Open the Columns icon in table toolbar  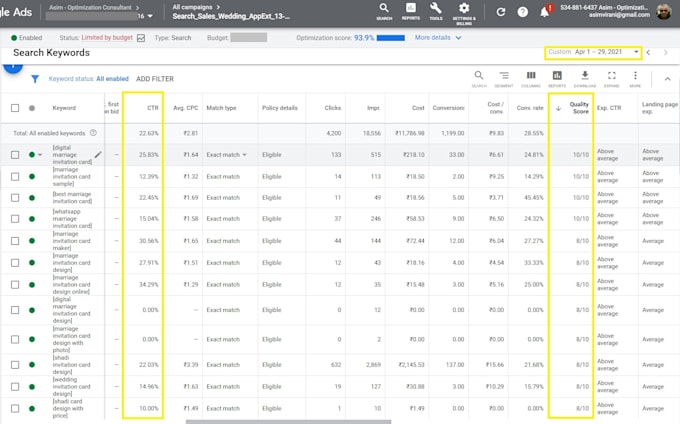tap(531, 78)
